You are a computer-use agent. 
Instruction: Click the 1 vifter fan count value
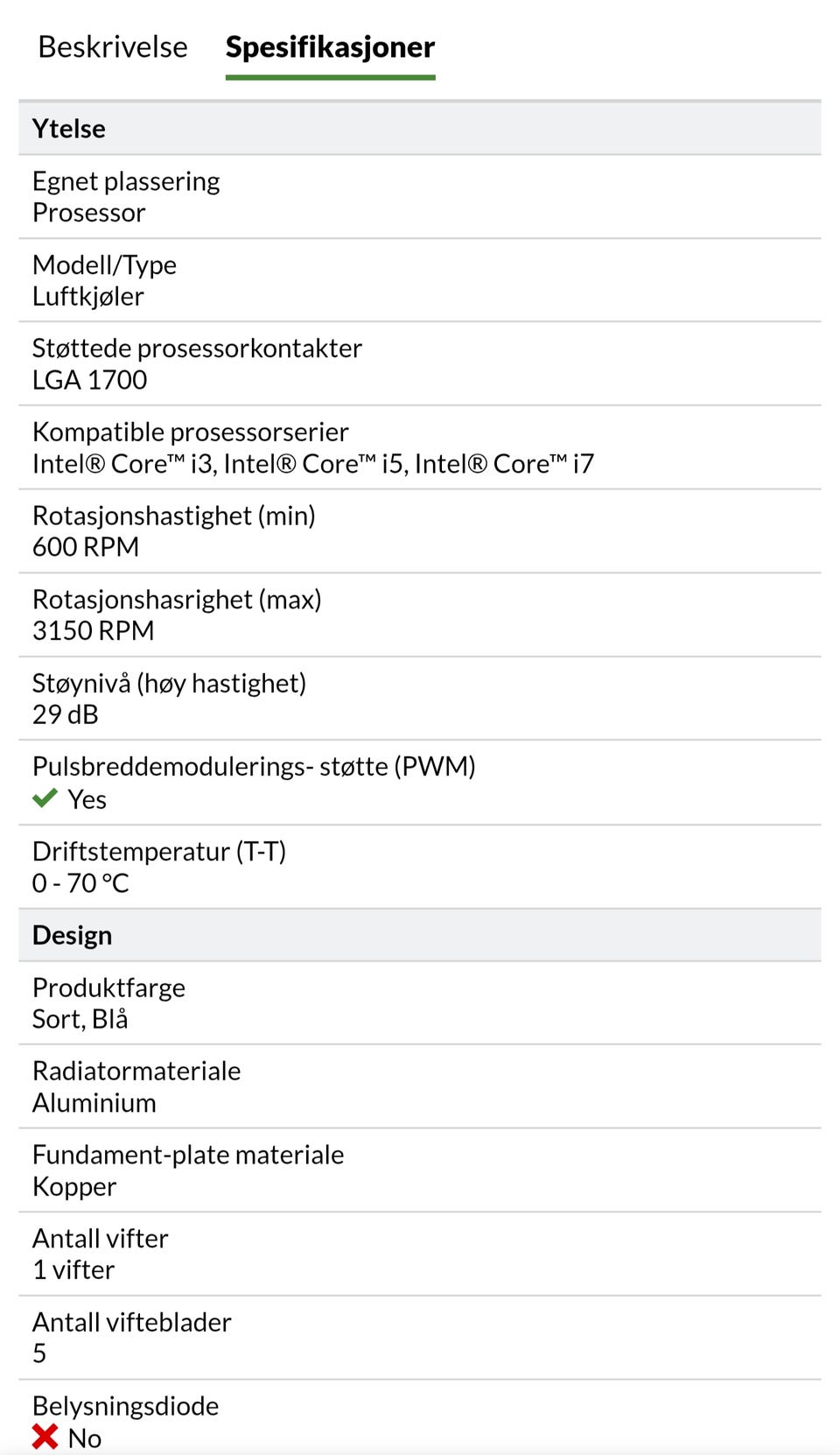pyautogui.click(x=73, y=1270)
